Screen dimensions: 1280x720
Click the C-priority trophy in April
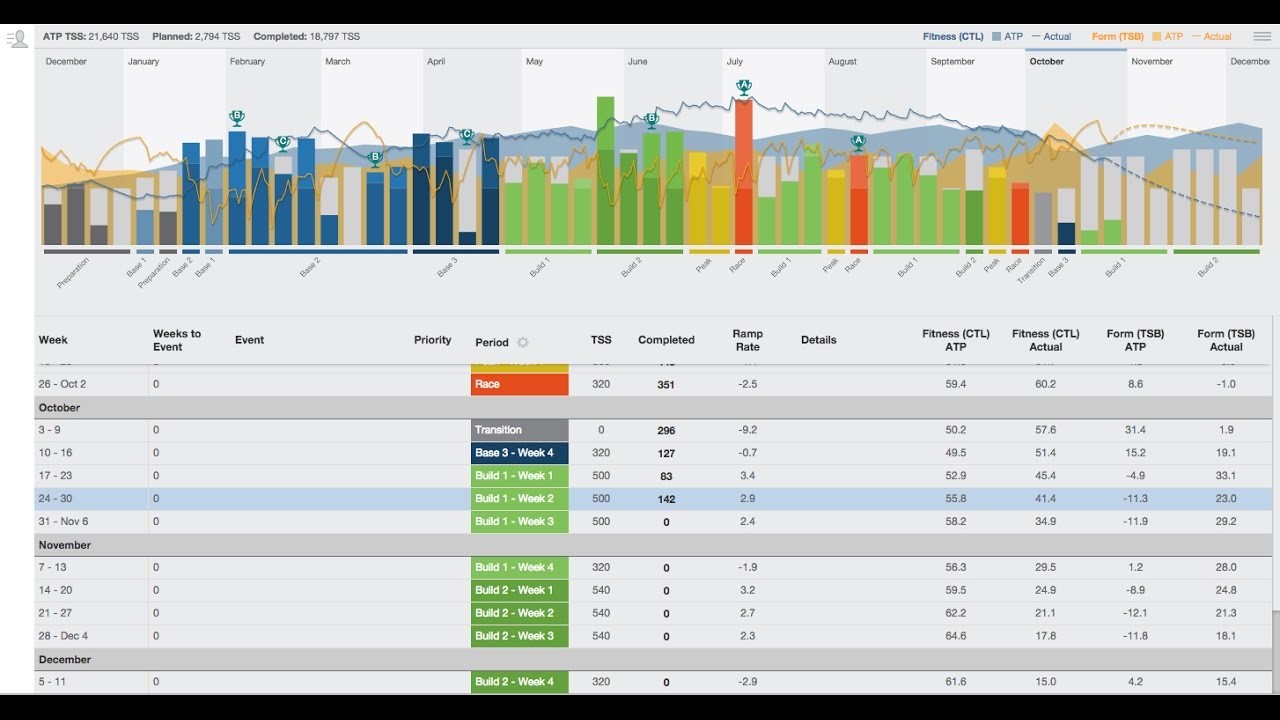[x=465, y=135]
